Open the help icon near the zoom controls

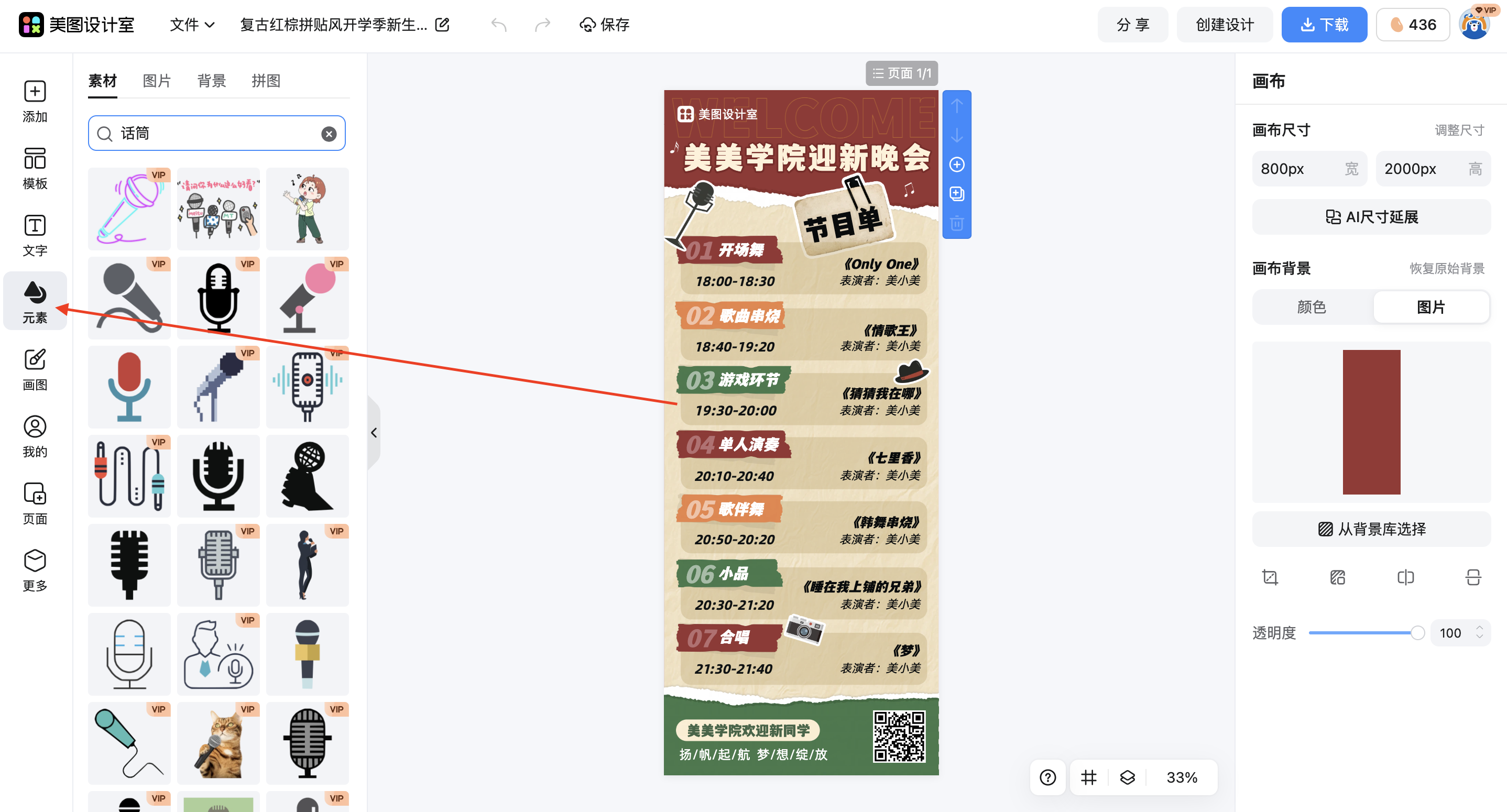(1047, 777)
